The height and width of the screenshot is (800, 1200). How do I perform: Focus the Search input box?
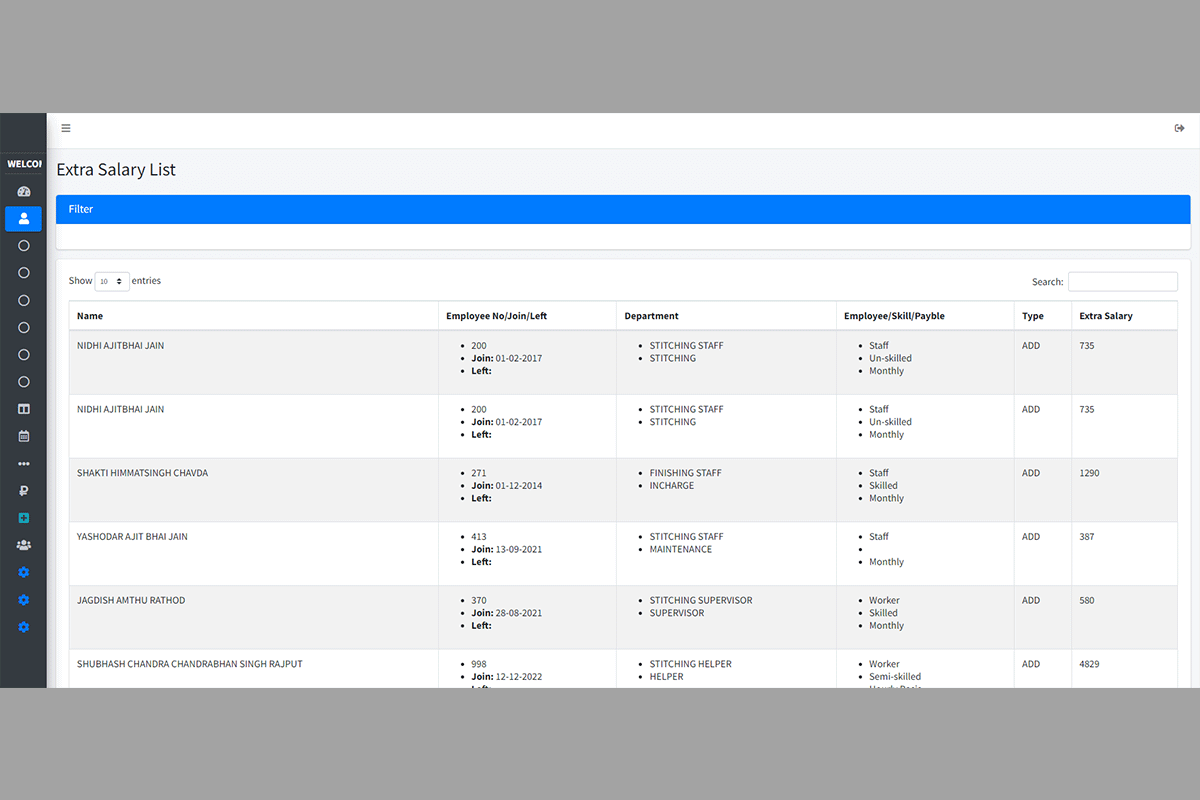coord(1122,282)
